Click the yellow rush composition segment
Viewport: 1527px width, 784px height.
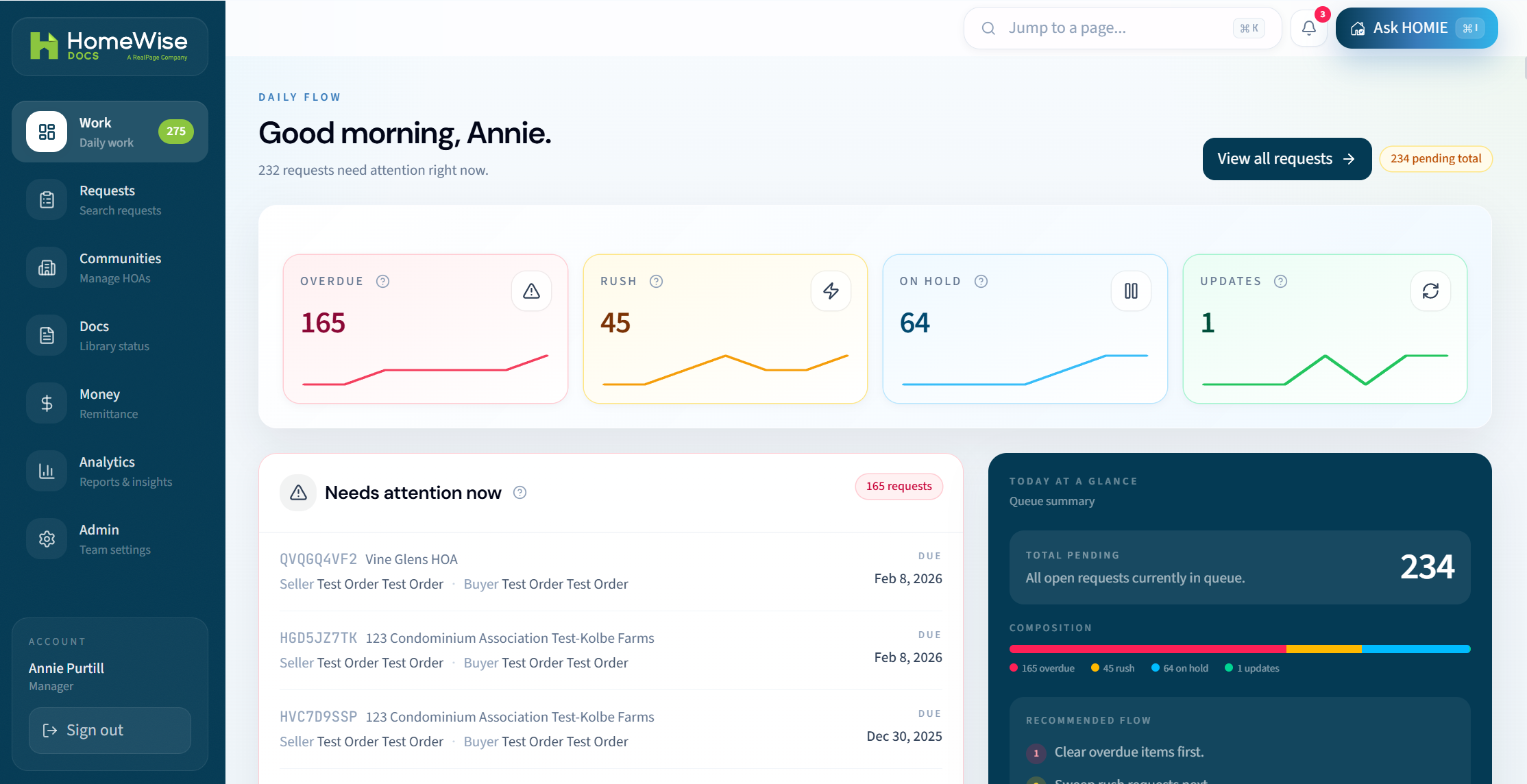1324,649
